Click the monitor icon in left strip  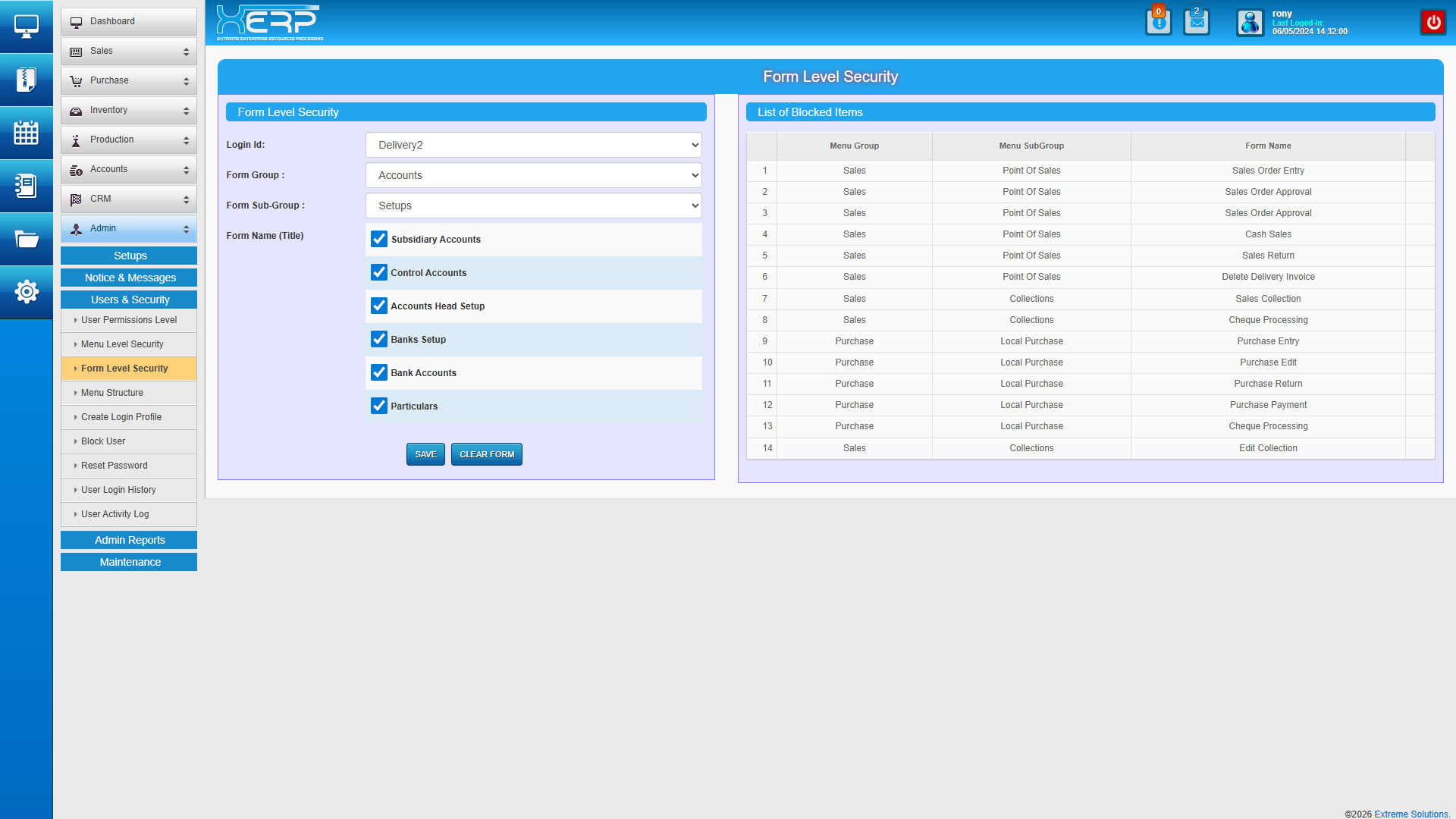[26, 27]
